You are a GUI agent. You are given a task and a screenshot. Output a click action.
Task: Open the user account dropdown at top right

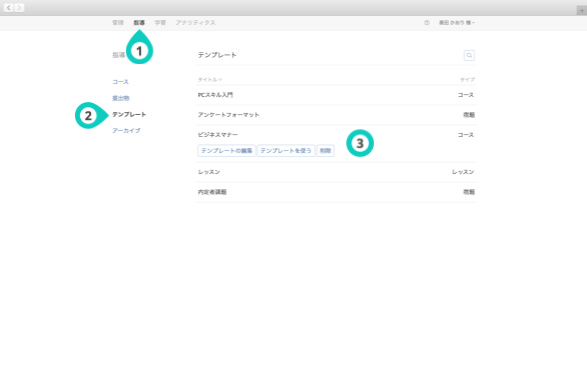(457, 23)
